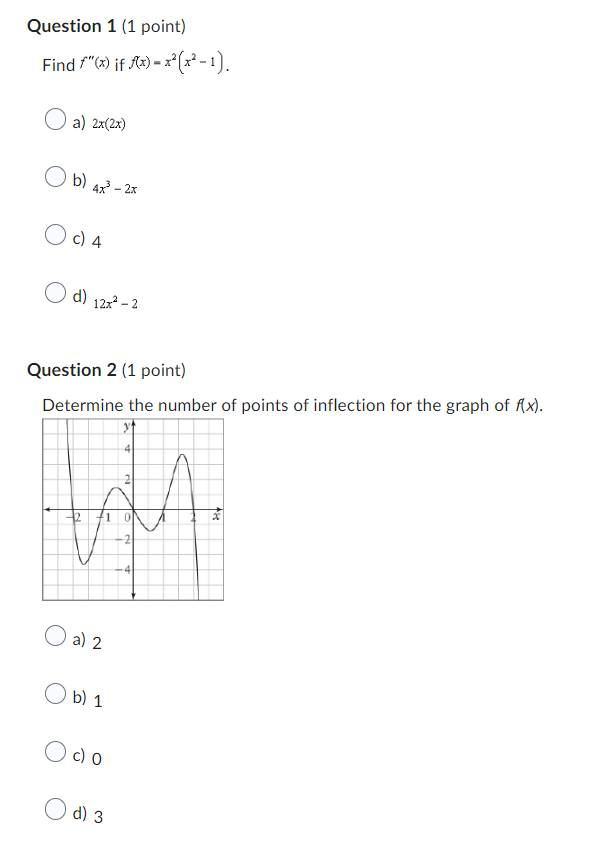Select answer b) 4x³ − 2x

click(x=55, y=179)
